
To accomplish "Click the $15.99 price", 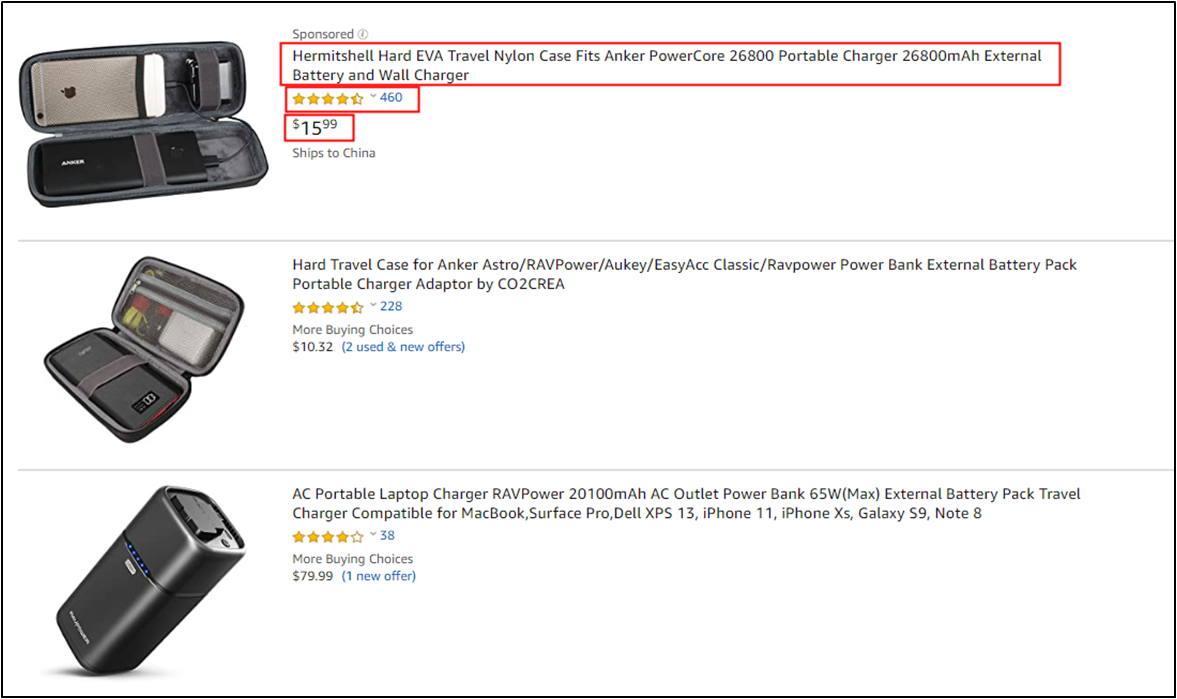I will 316,127.
